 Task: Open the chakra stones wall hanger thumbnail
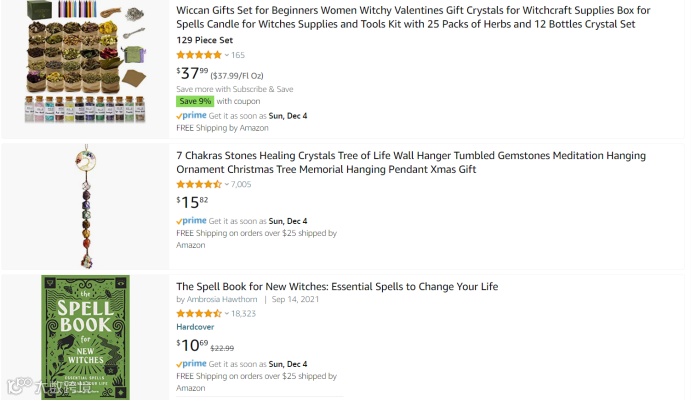(84, 205)
